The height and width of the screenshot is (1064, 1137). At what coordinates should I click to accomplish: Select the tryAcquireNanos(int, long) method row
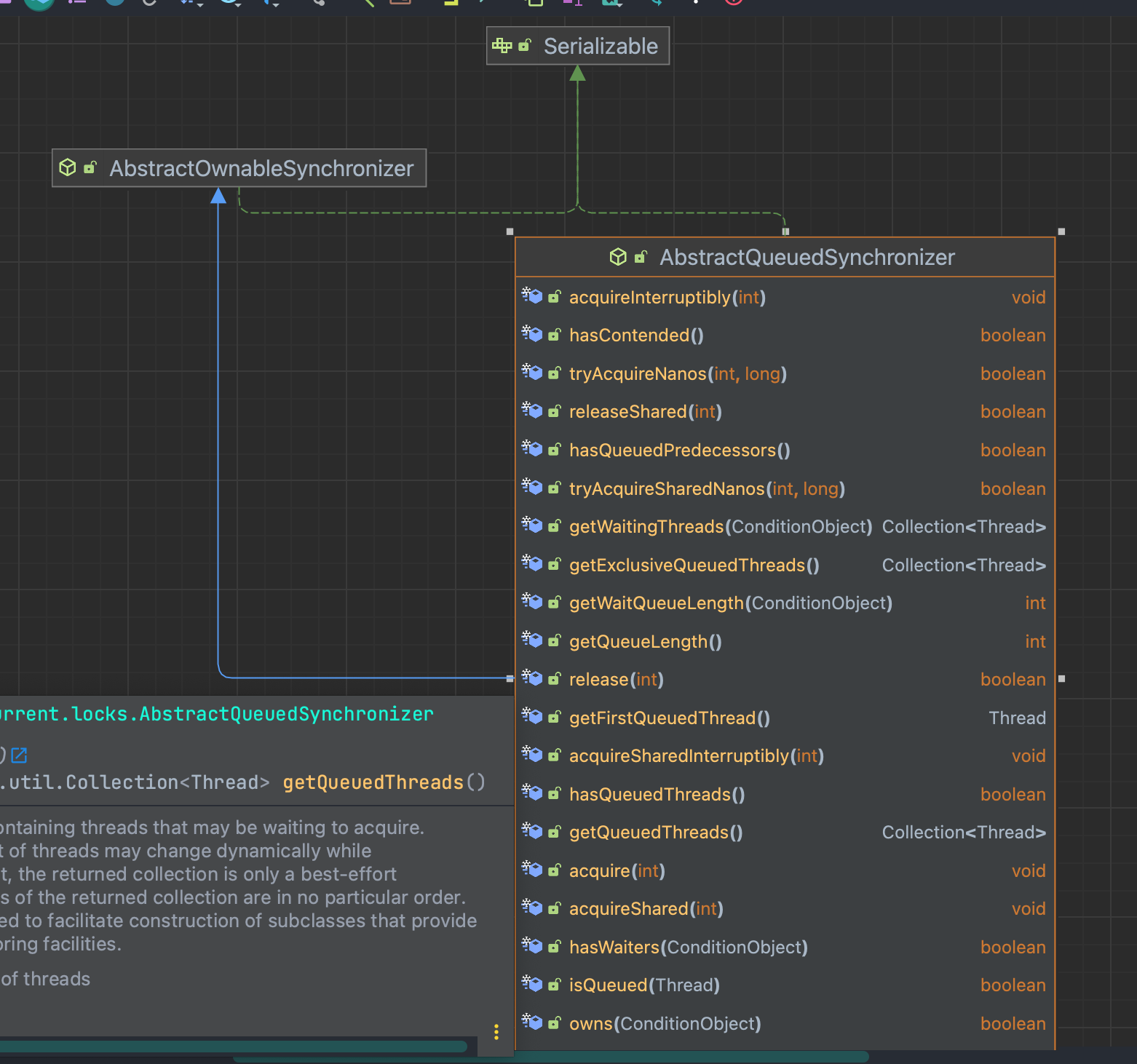pos(677,374)
